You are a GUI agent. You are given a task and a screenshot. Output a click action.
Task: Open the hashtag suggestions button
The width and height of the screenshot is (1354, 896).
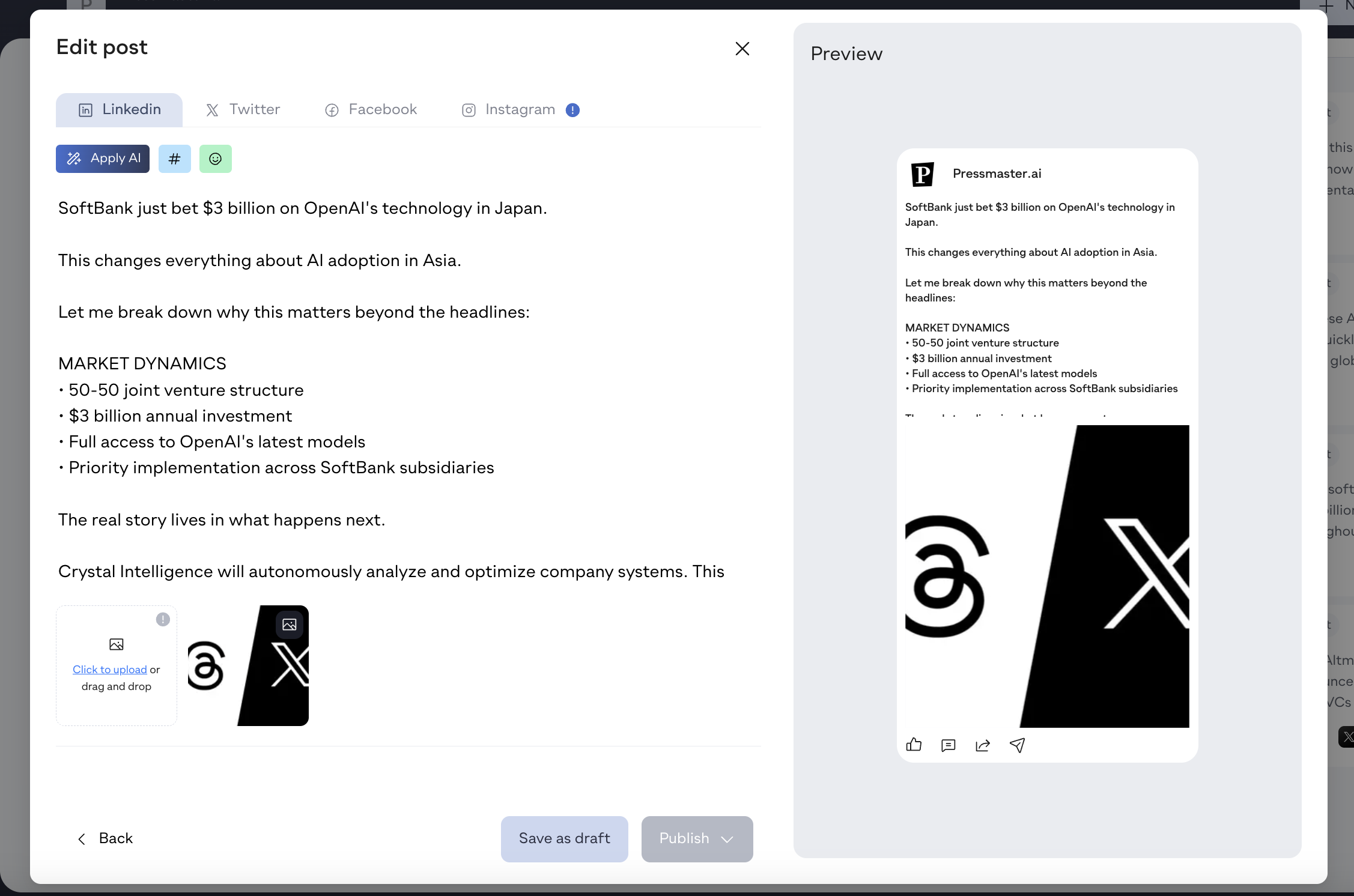point(175,159)
